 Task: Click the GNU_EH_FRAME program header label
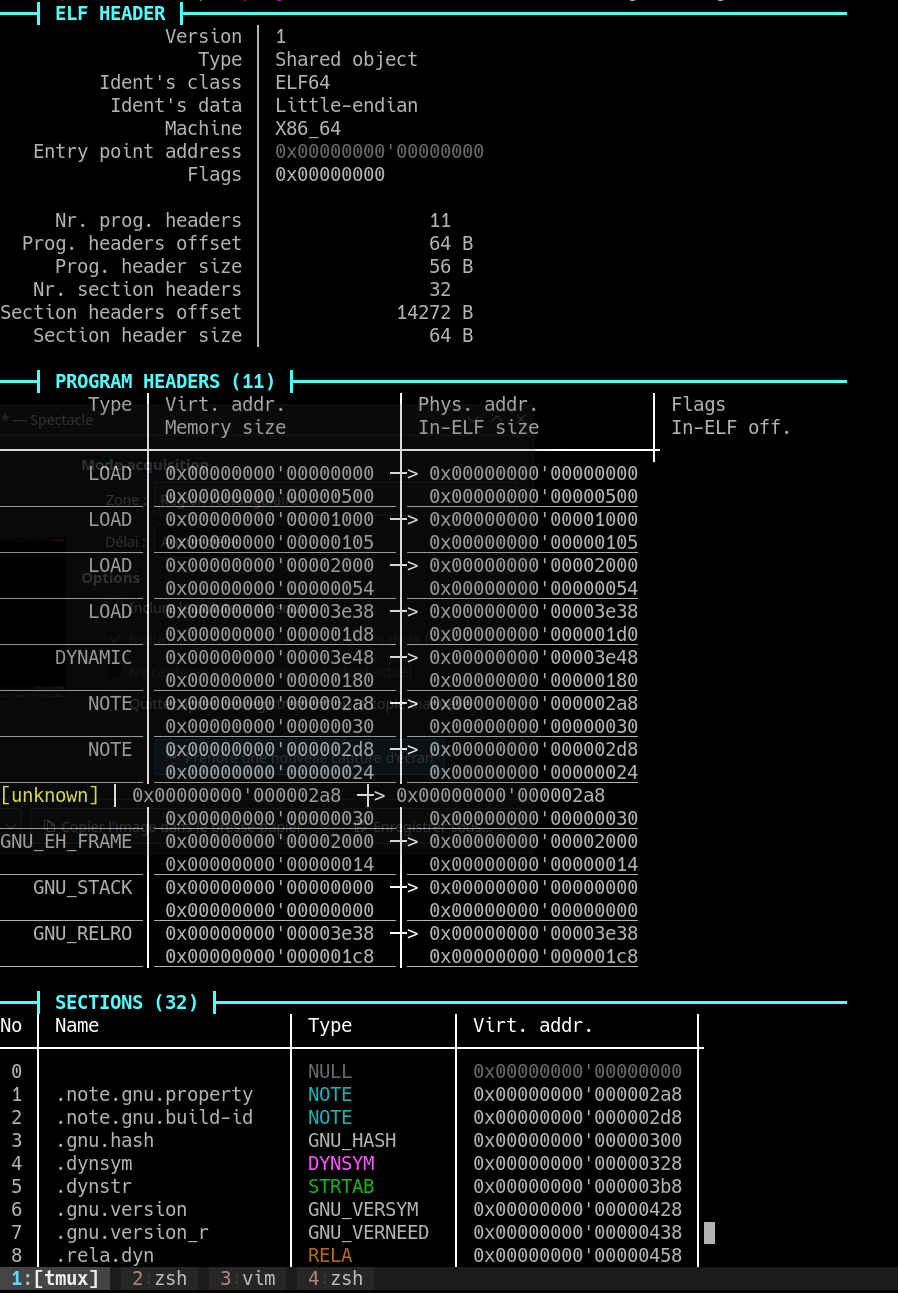pos(66,841)
